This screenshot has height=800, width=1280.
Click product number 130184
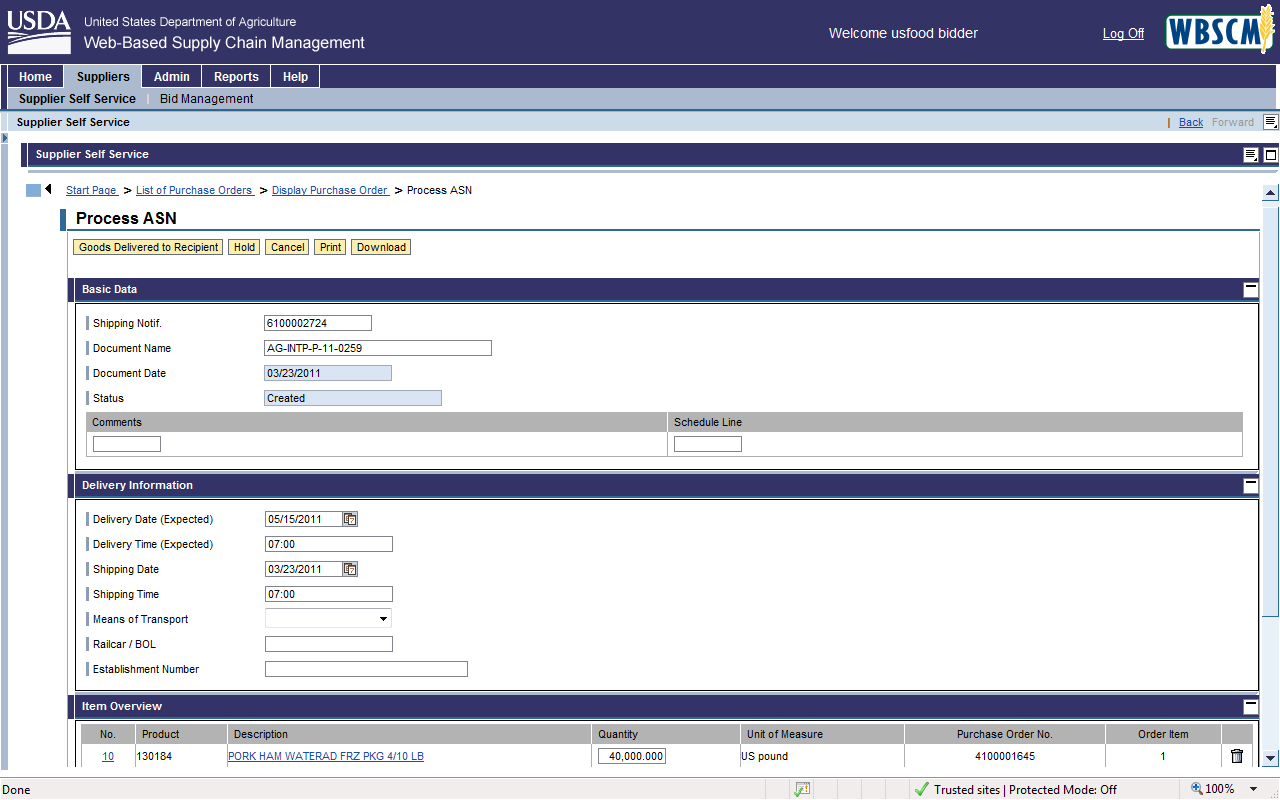pyautogui.click(x=154, y=756)
